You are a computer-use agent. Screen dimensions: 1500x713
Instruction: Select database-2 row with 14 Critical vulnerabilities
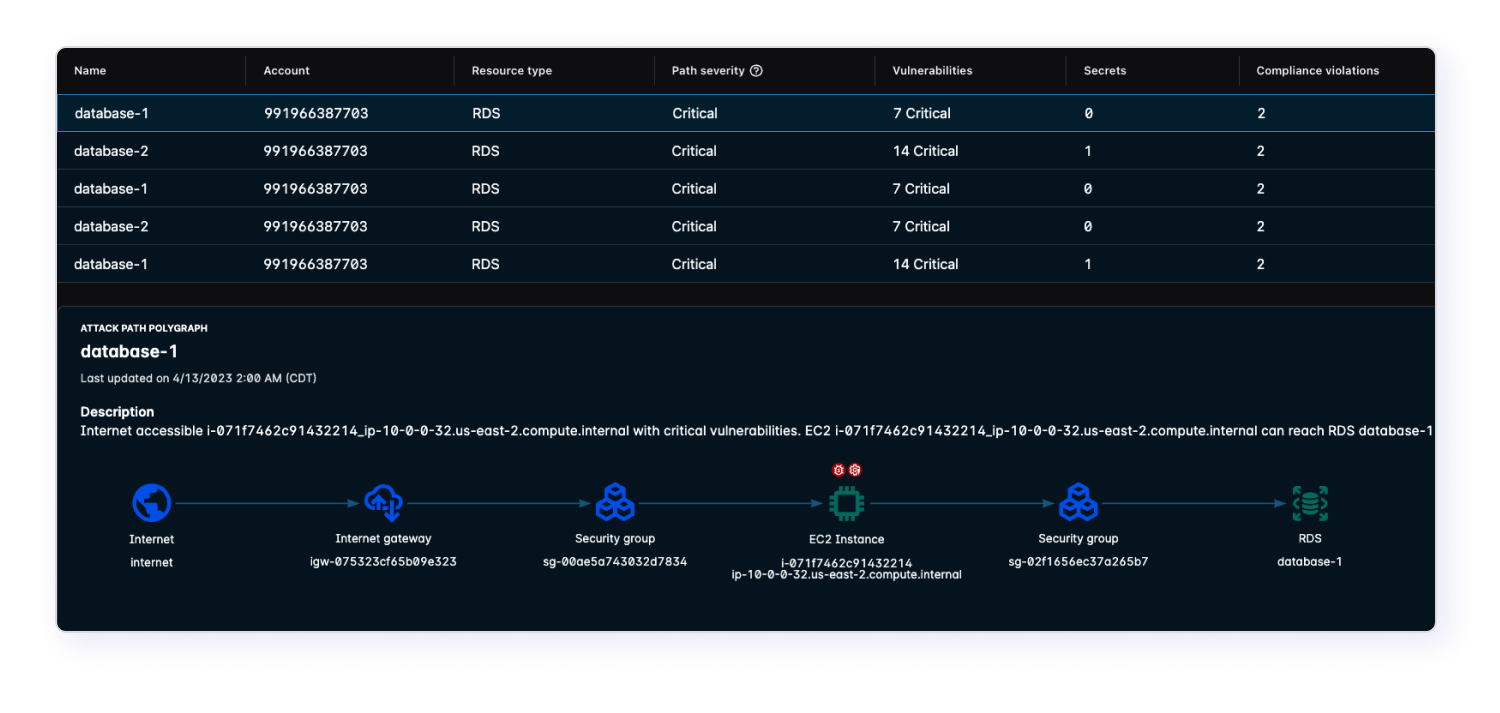(x=112, y=151)
